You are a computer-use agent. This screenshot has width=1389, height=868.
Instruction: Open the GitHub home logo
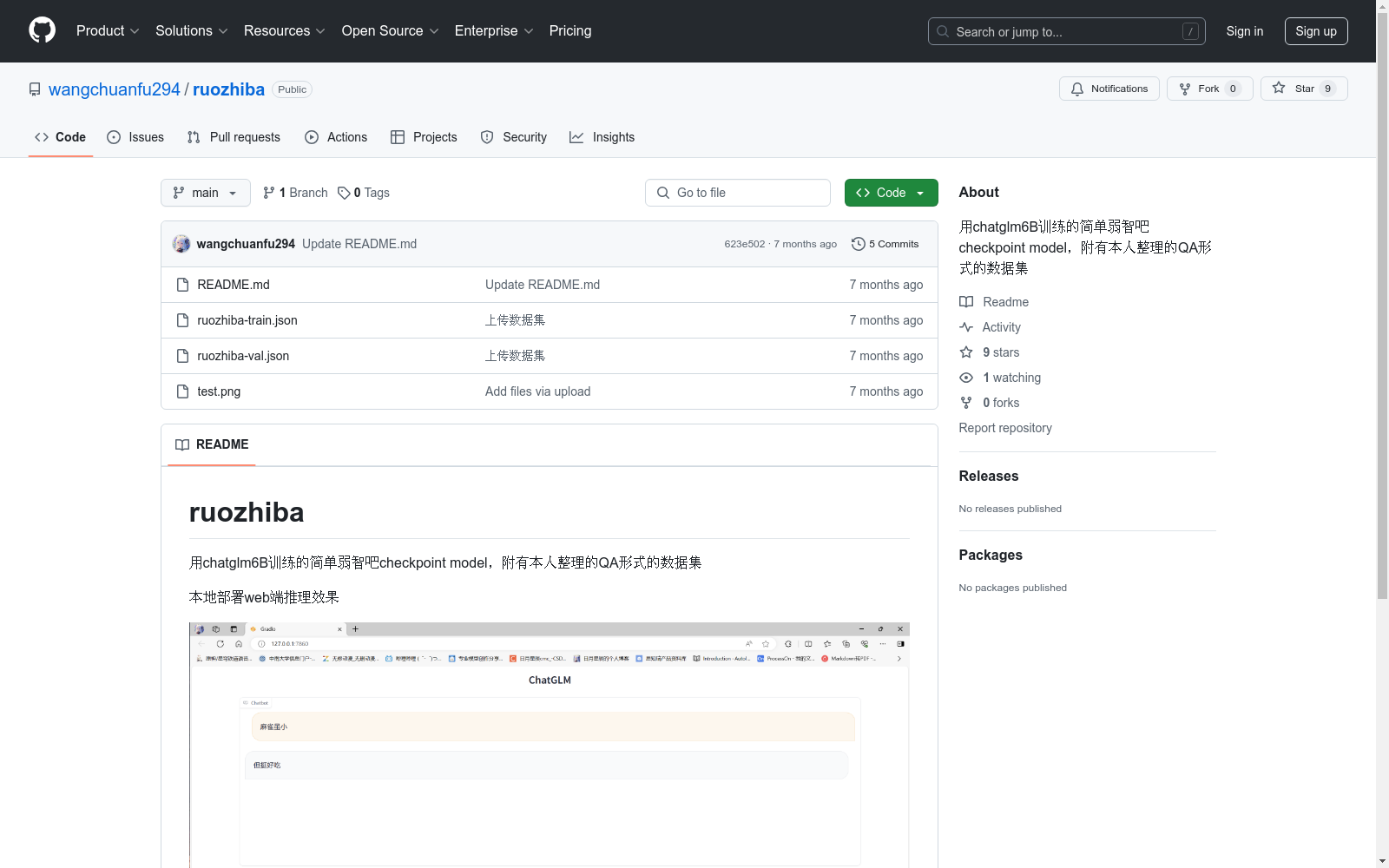[x=42, y=30]
